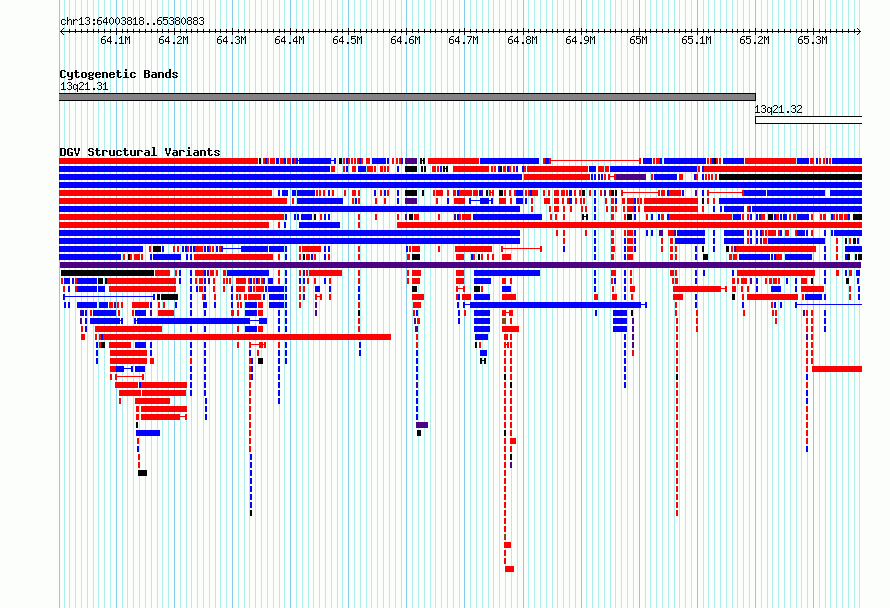Select the long black variant near 65.2M
The height and width of the screenshot is (608, 890).
790,177
